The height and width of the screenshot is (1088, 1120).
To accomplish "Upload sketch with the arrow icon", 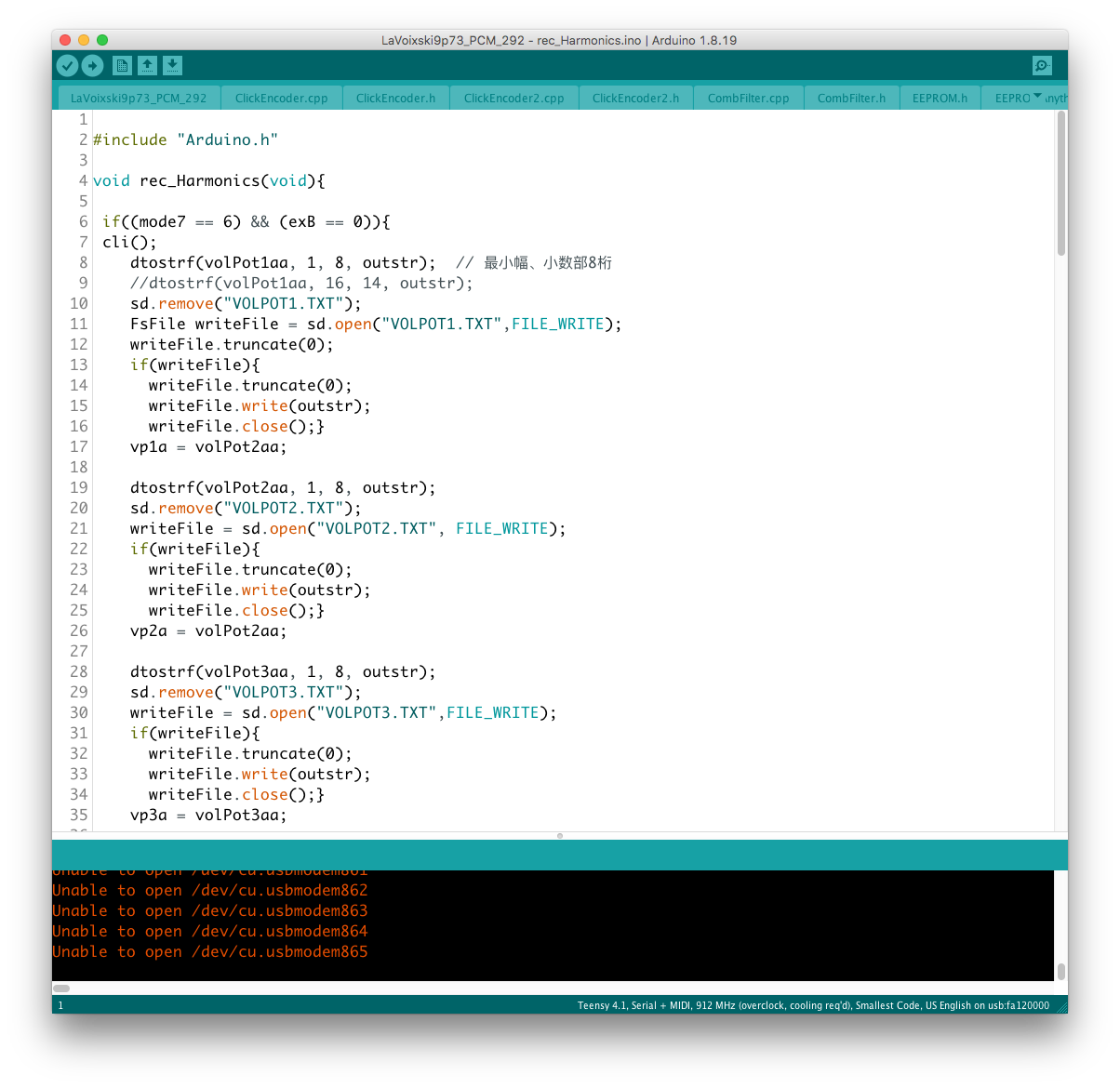I will tap(92, 65).
